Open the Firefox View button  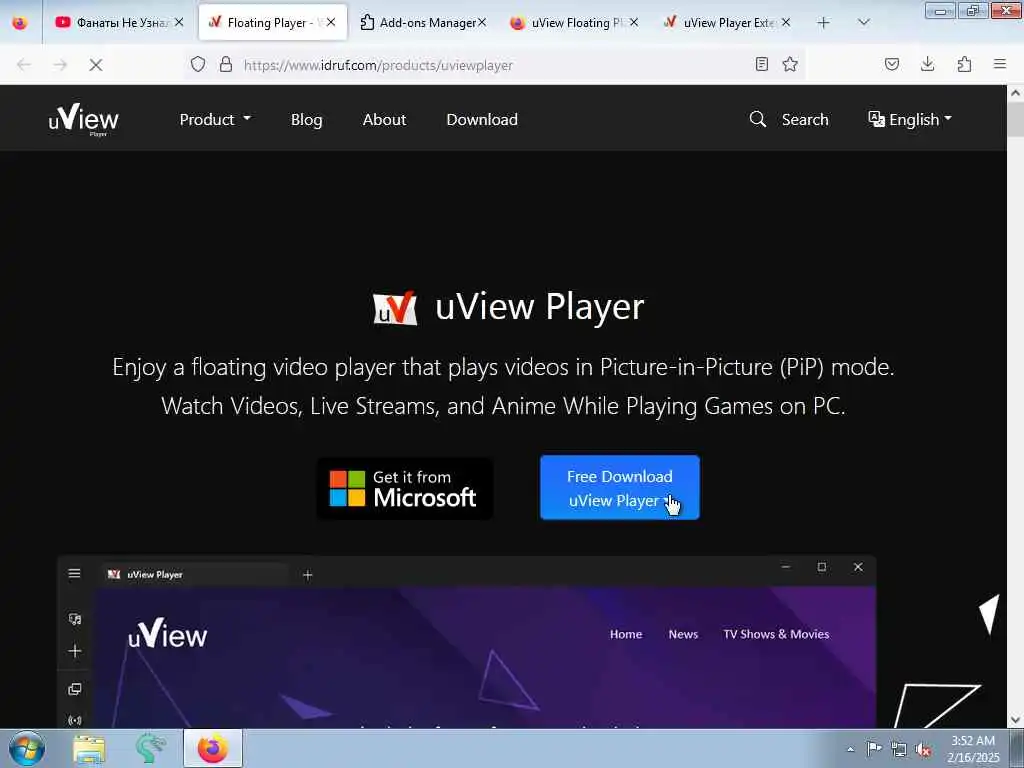pos(20,23)
